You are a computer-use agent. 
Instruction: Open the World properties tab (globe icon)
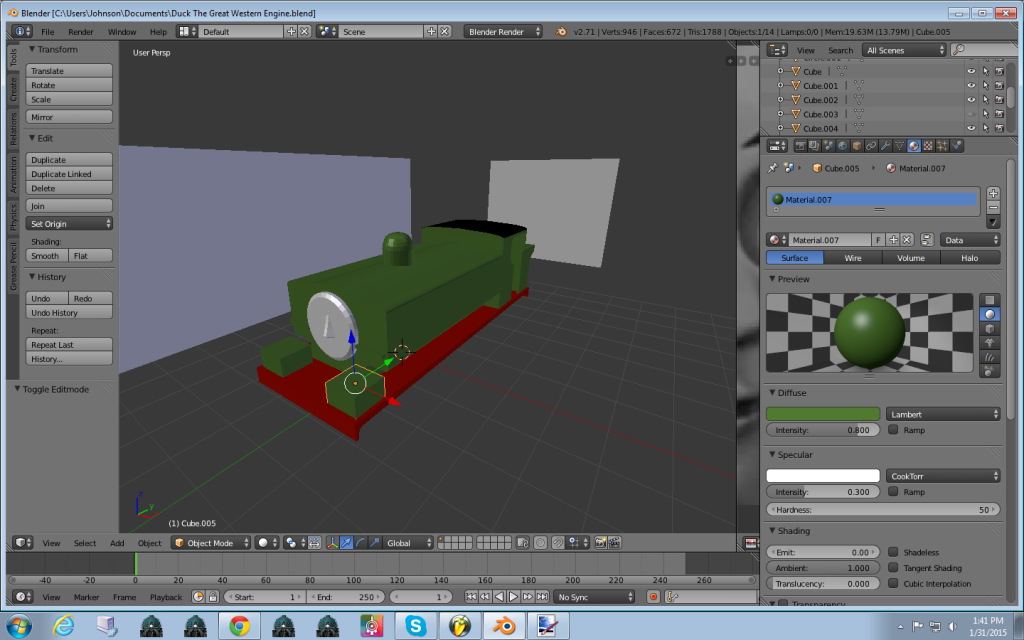842,146
